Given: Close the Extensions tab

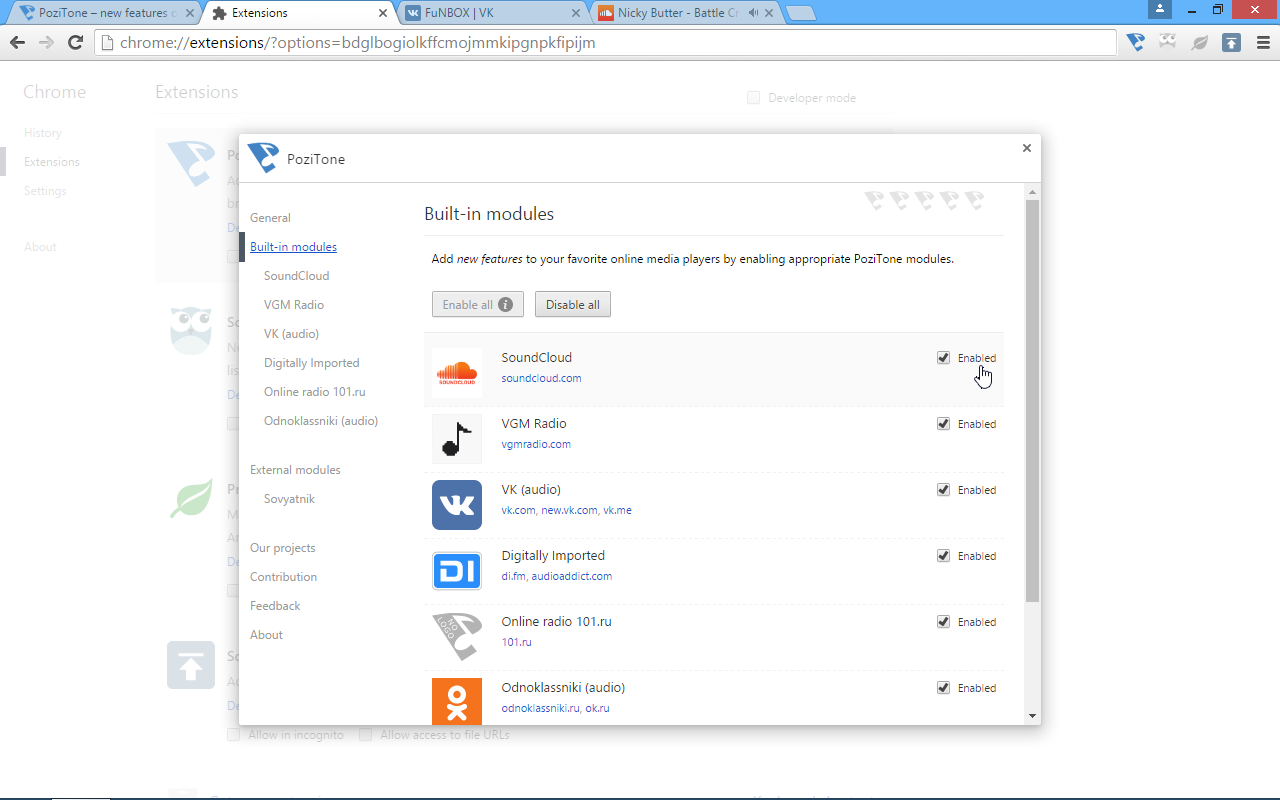Looking at the screenshot, I should coord(383,13).
